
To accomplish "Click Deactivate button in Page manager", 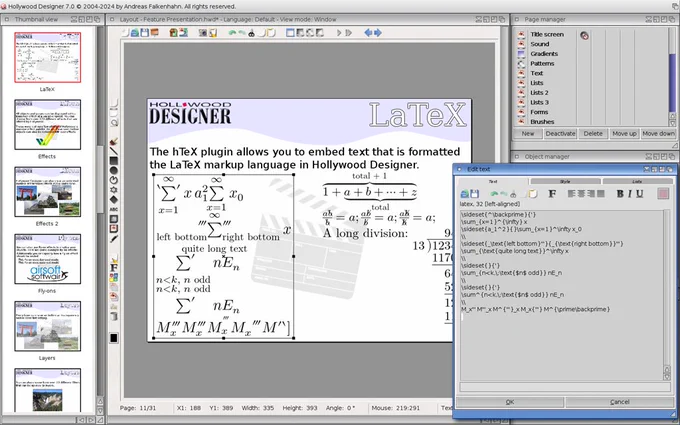I will (560, 134).
